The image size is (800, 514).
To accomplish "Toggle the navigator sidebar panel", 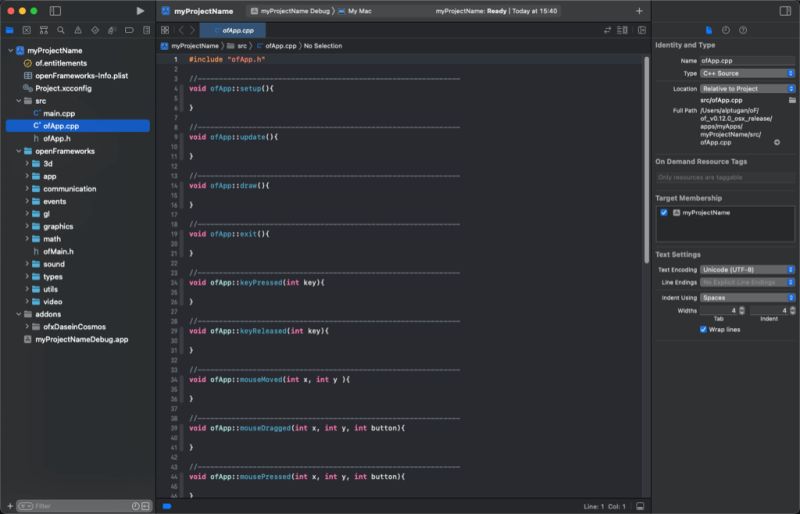I will [x=55, y=11].
